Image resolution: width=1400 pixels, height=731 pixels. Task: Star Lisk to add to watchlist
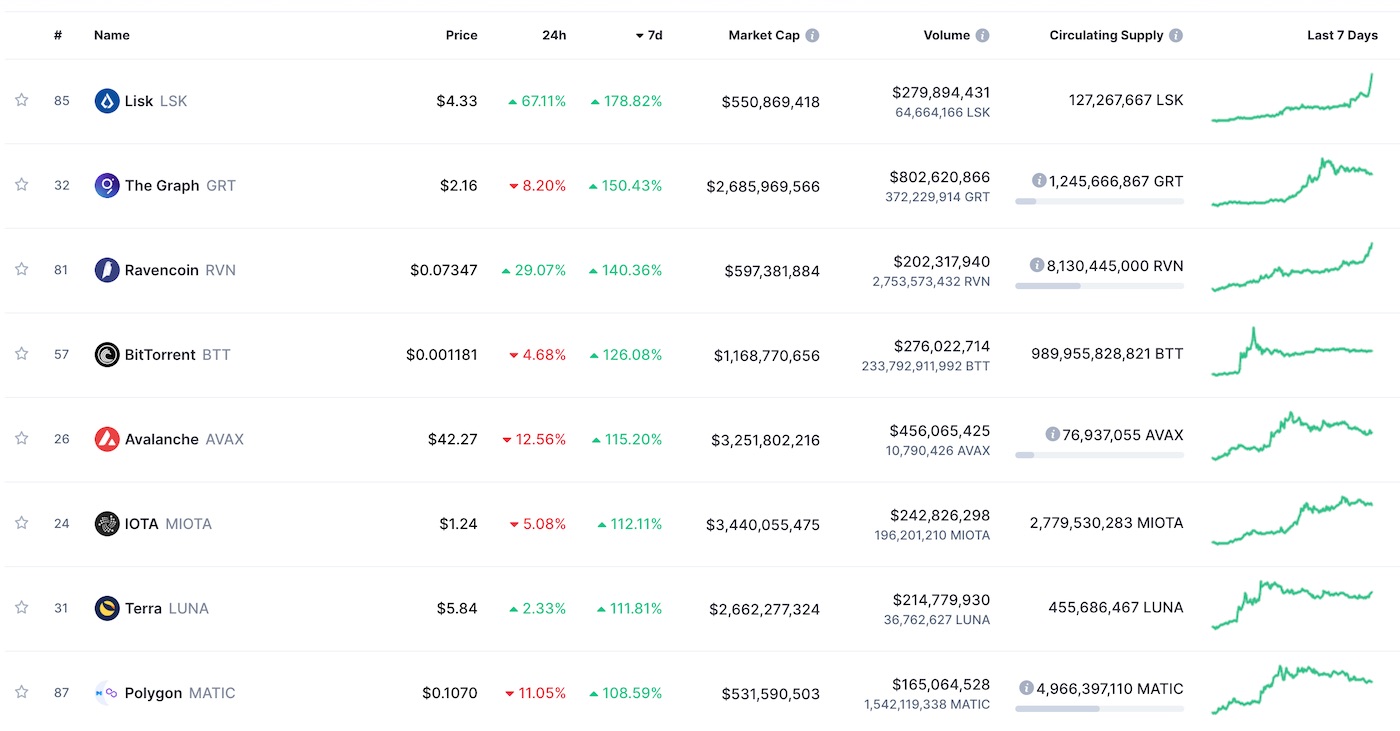(x=21, y=100)
